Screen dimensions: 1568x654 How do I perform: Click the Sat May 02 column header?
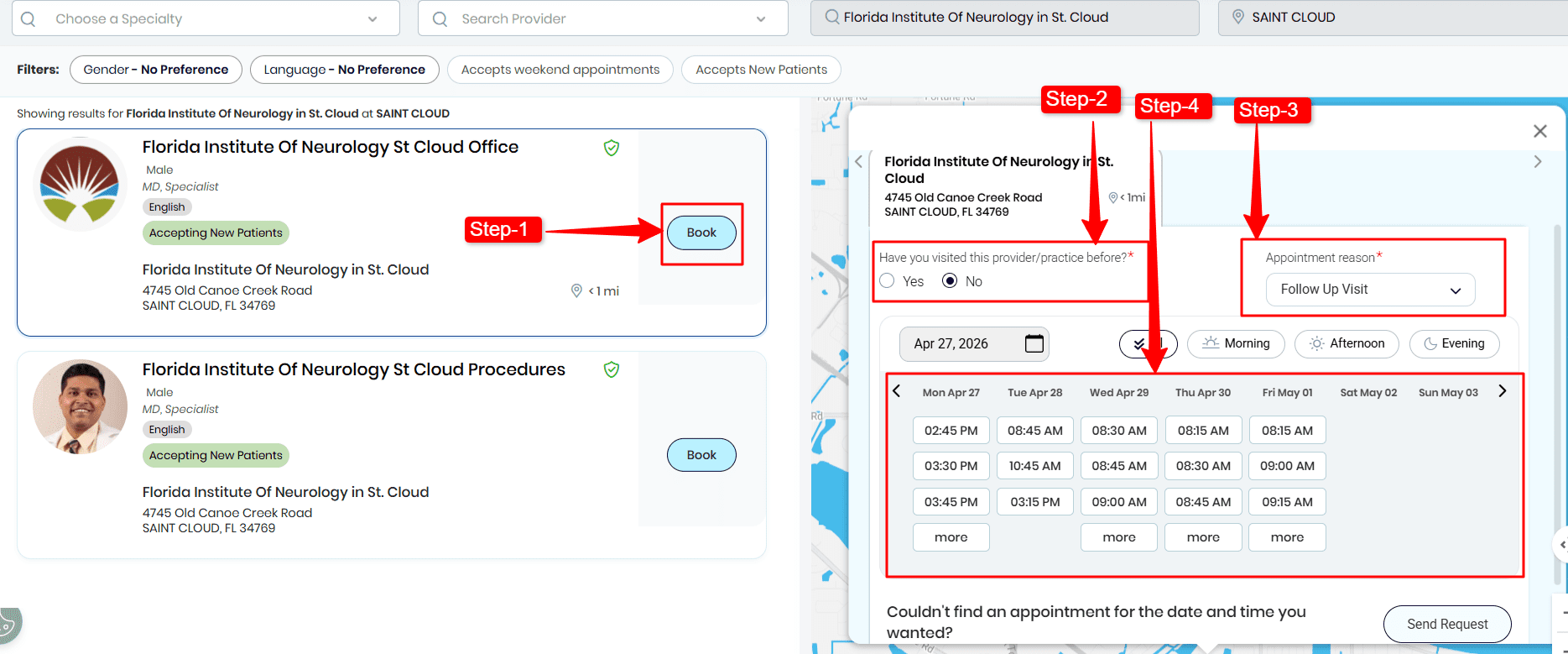coord(1368,392)
